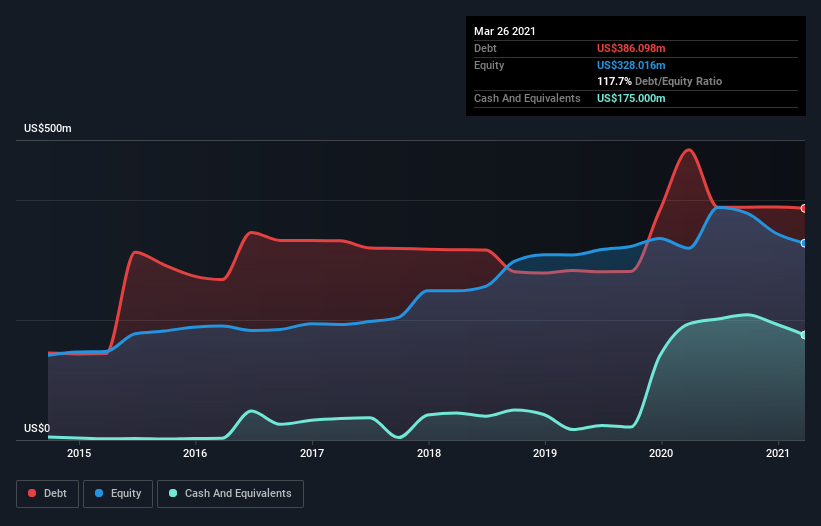Click the blue Equity legend dot
821x526 pixels.
click(99, 493)
